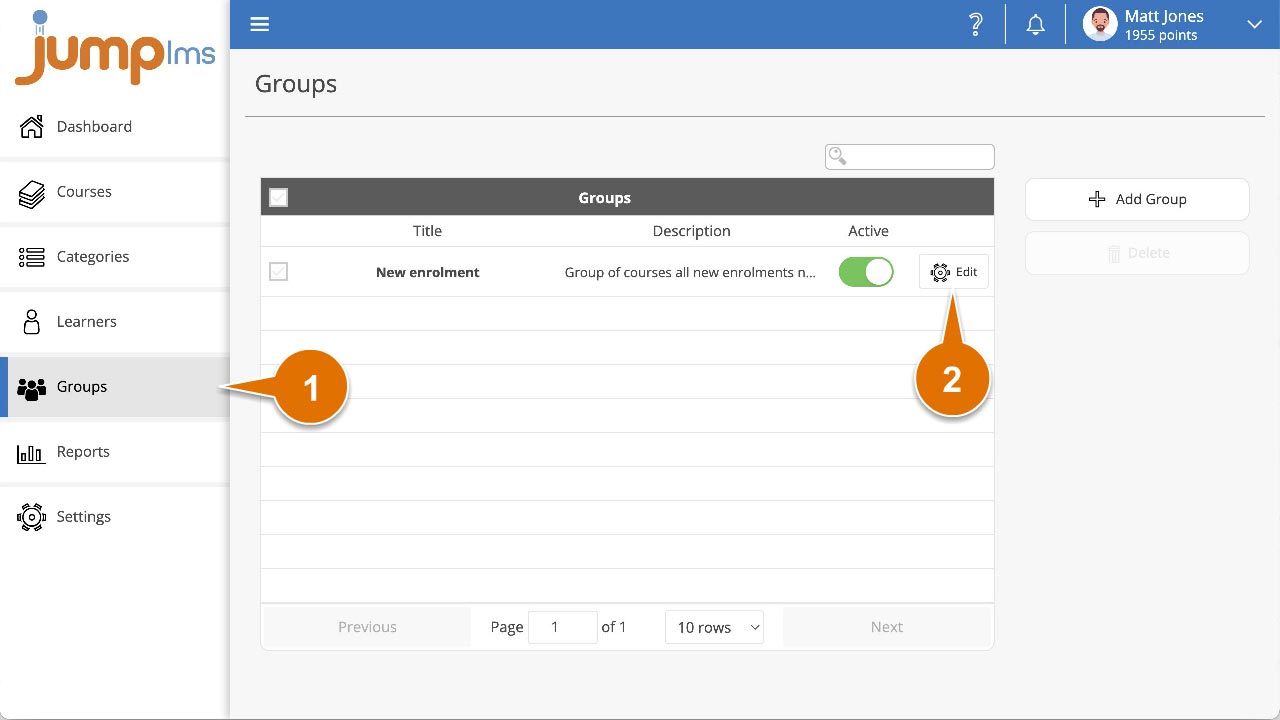
Task: Click the Groups people icon
Action: pyautogui.click(x=32, y=388)
